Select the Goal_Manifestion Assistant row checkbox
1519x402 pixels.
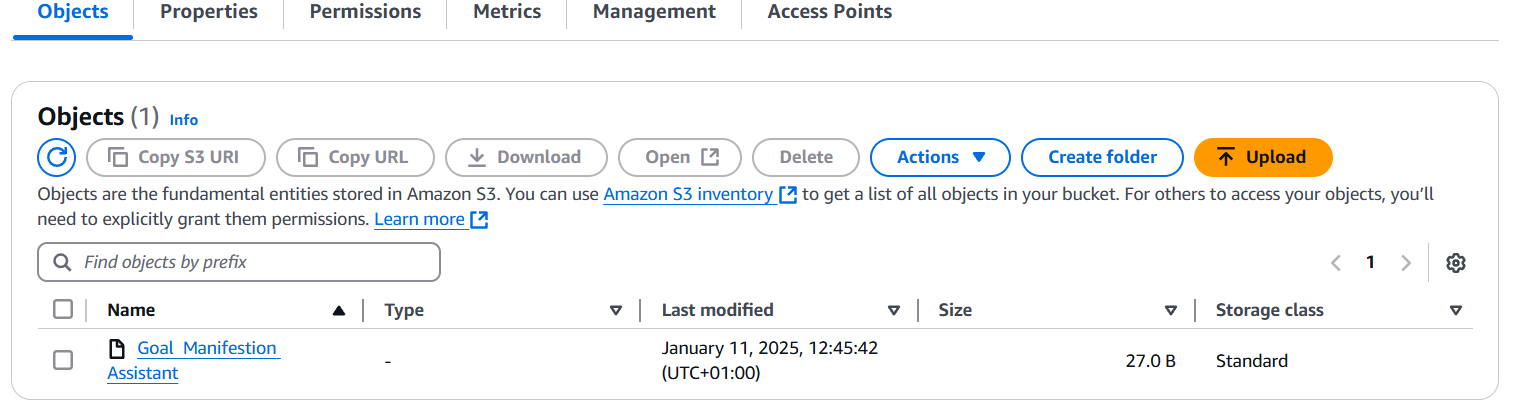pos(63,360)
